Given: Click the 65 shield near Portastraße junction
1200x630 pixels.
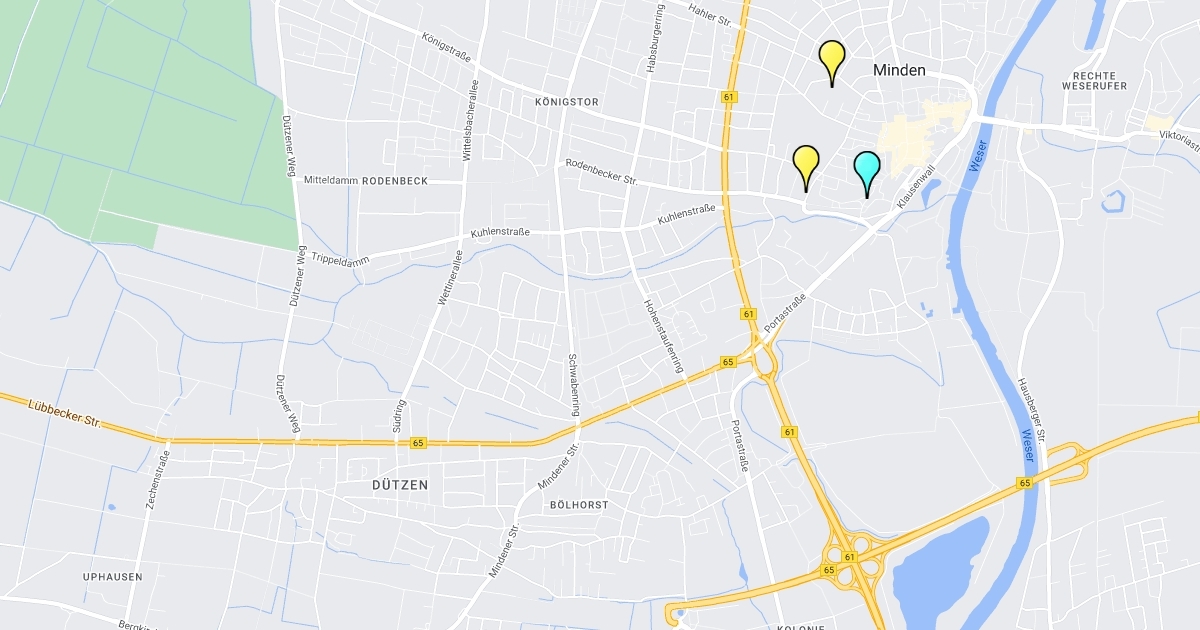Looking at the screenshot, I should coord(727,362).
